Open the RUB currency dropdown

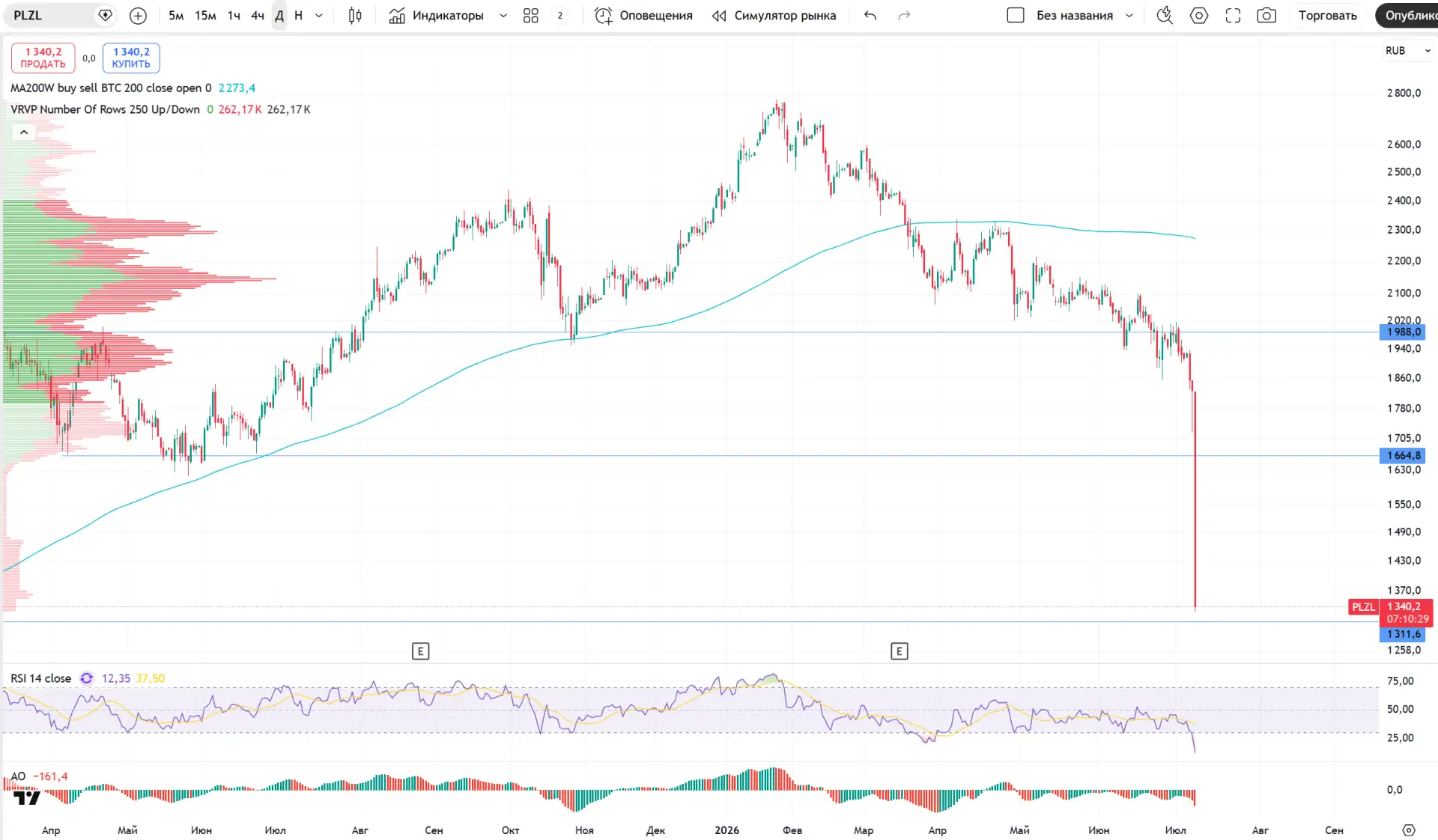(x=1407, y=50)
